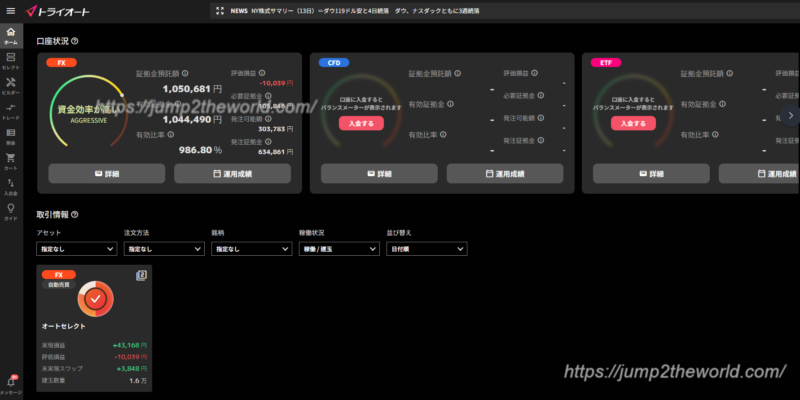Click 運用成績 button in the CFD card

coord(505,174)
